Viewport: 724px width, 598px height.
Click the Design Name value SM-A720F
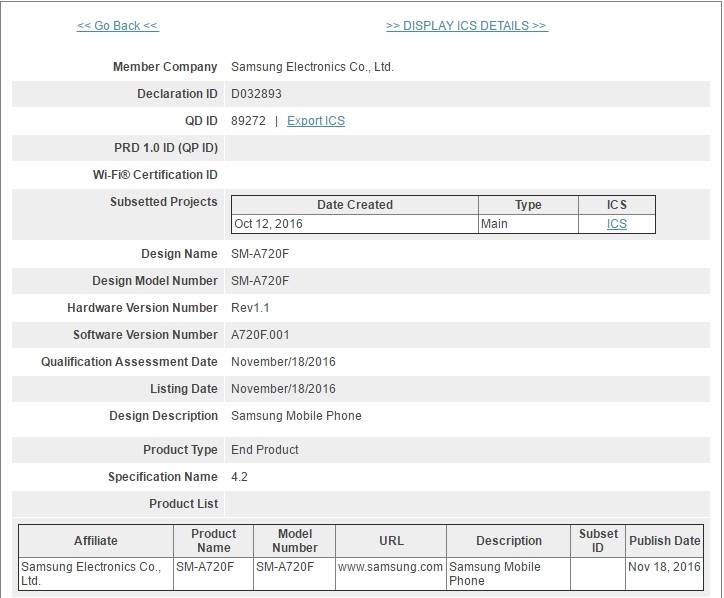pyautogui.click(x=260, y=254)
